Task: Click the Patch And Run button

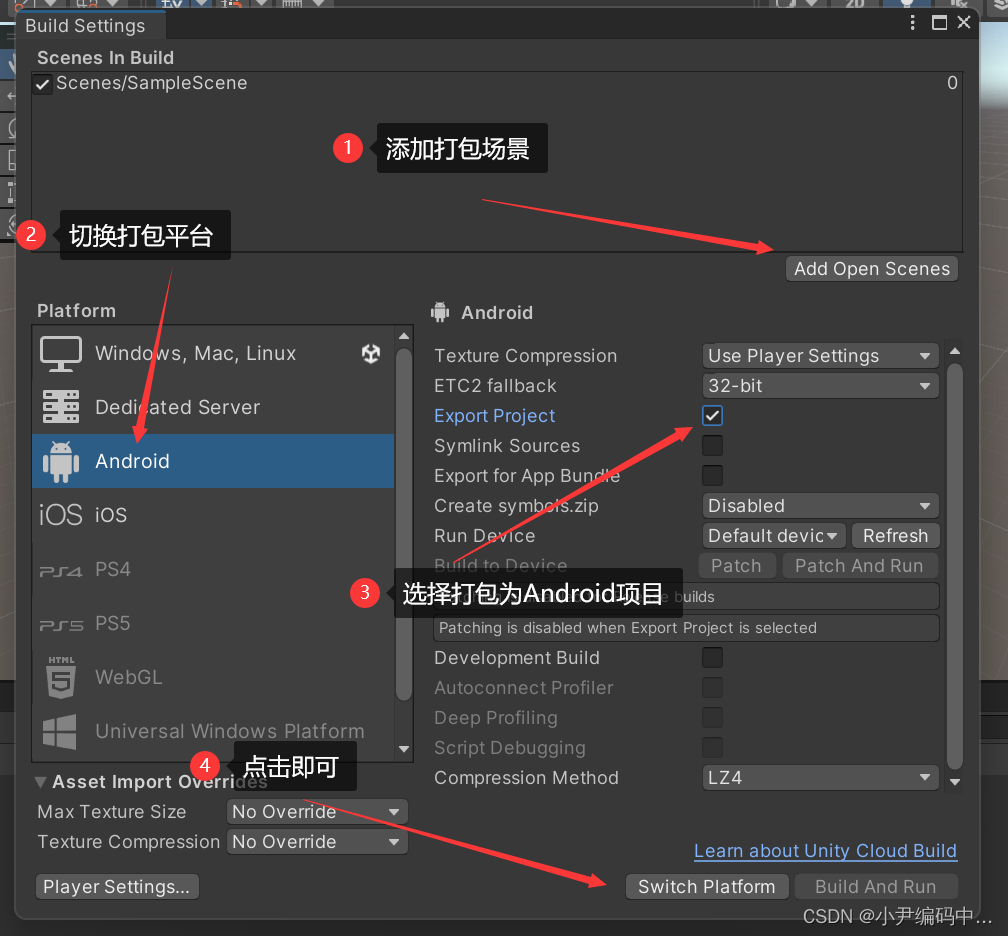Action: 860,566
